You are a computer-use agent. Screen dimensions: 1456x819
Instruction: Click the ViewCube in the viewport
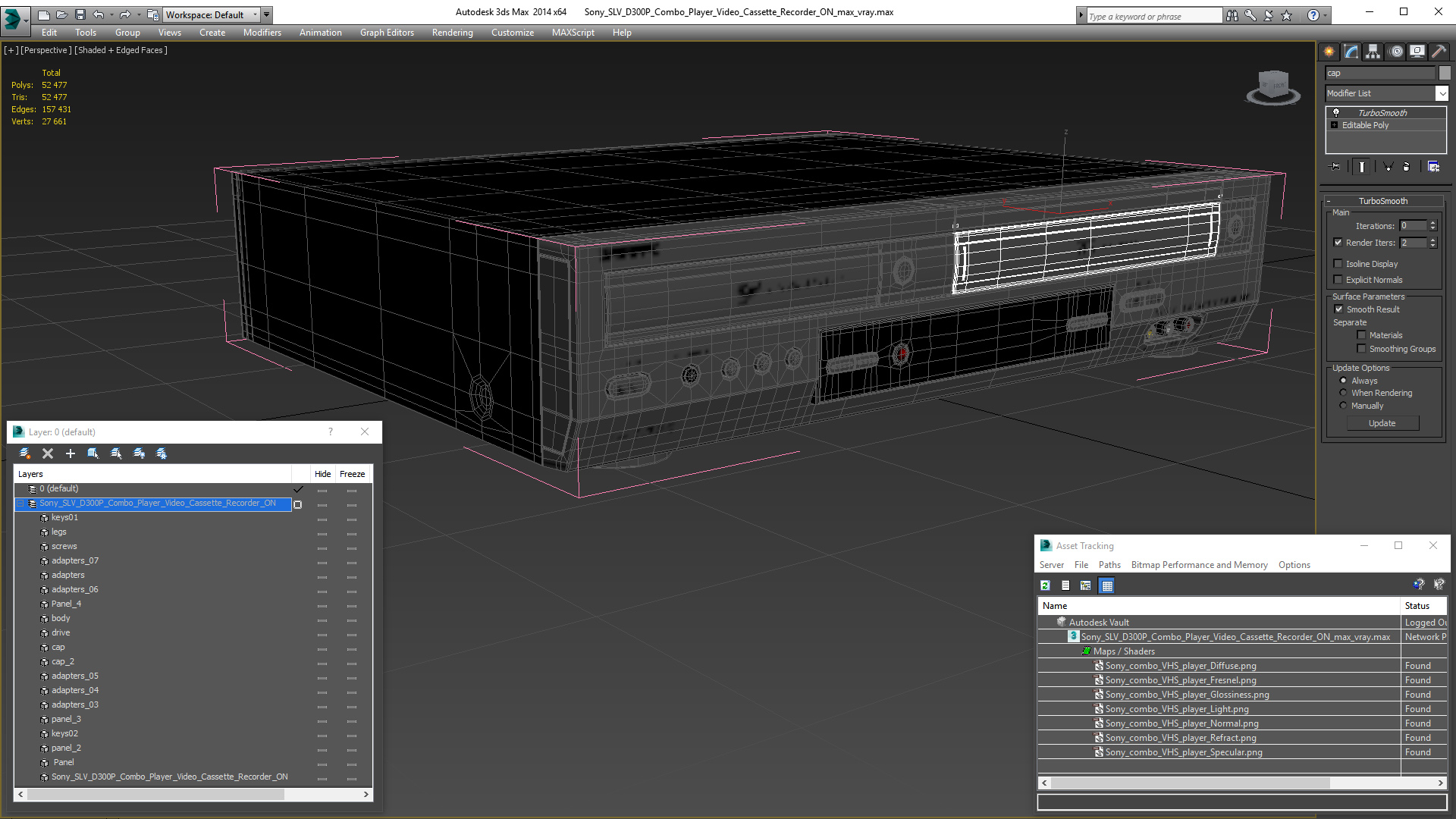(1273, 86)
